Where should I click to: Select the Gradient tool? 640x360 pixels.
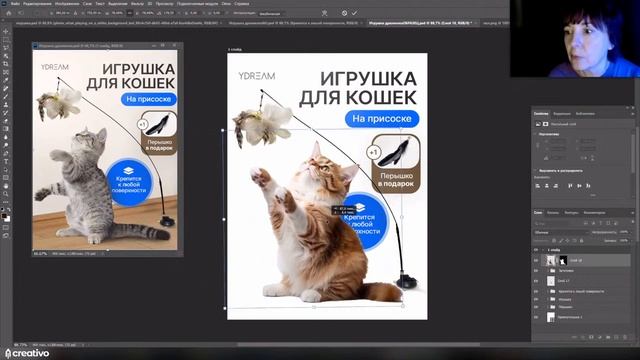coord(6,129)
